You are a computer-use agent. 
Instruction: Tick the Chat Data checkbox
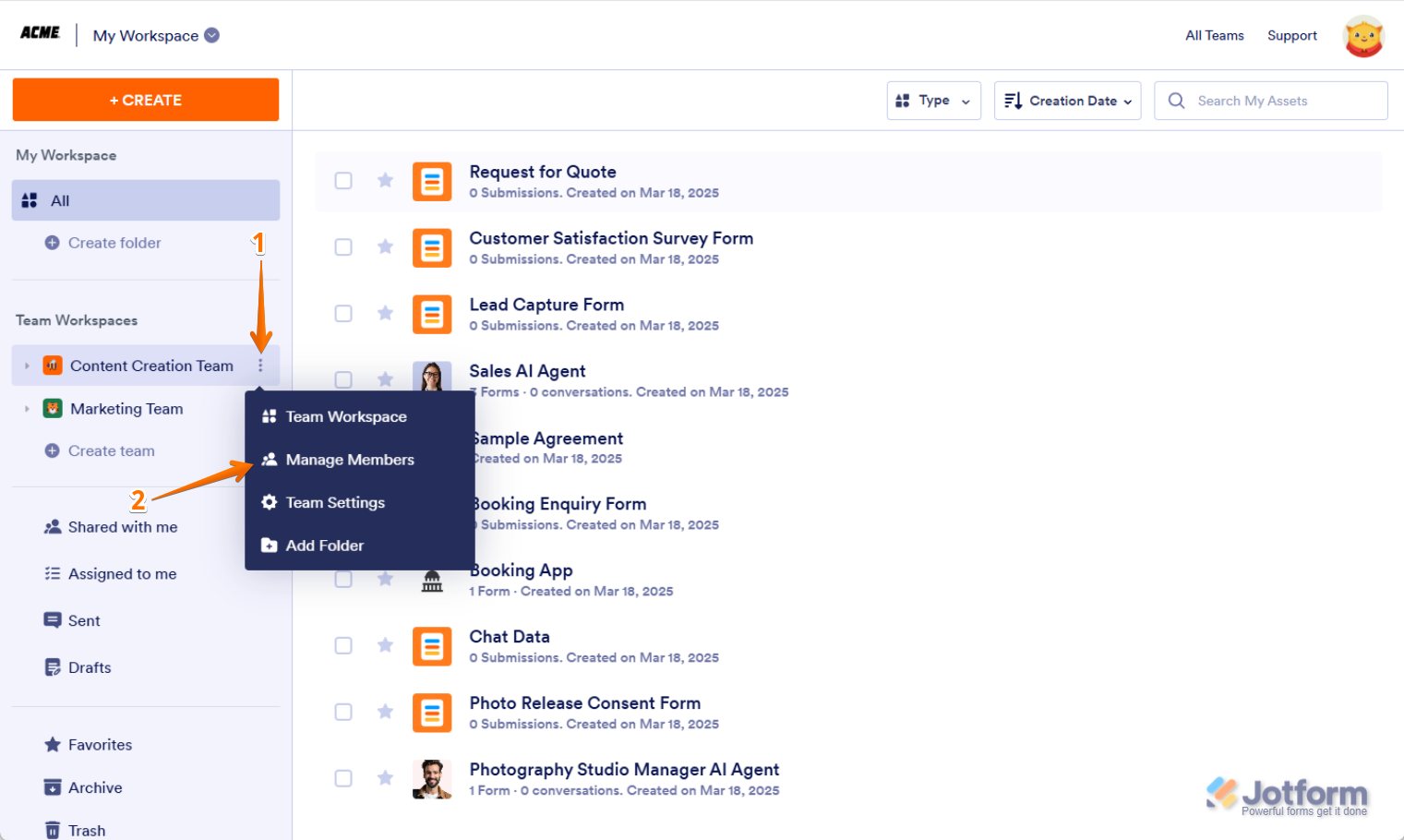[343, 645]
